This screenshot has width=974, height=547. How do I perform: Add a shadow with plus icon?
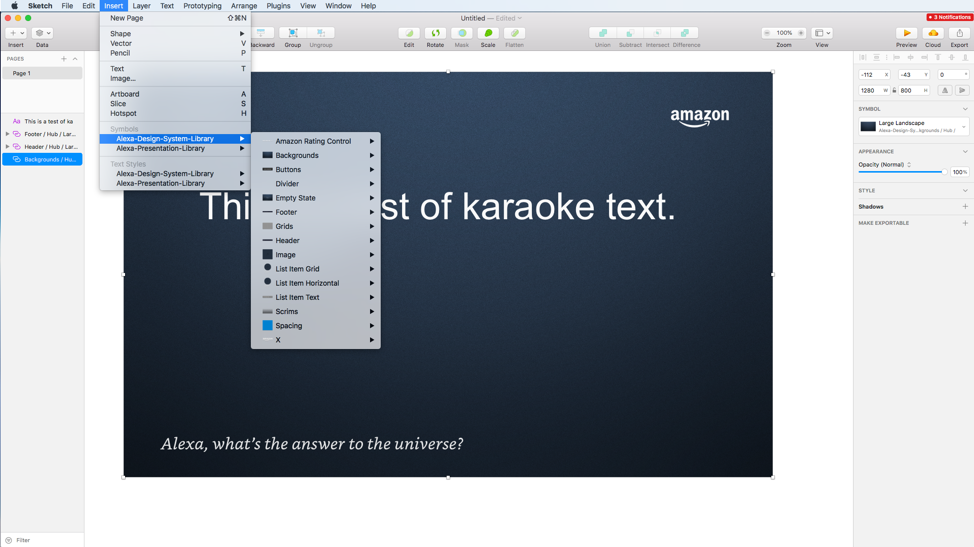[965, 207]
